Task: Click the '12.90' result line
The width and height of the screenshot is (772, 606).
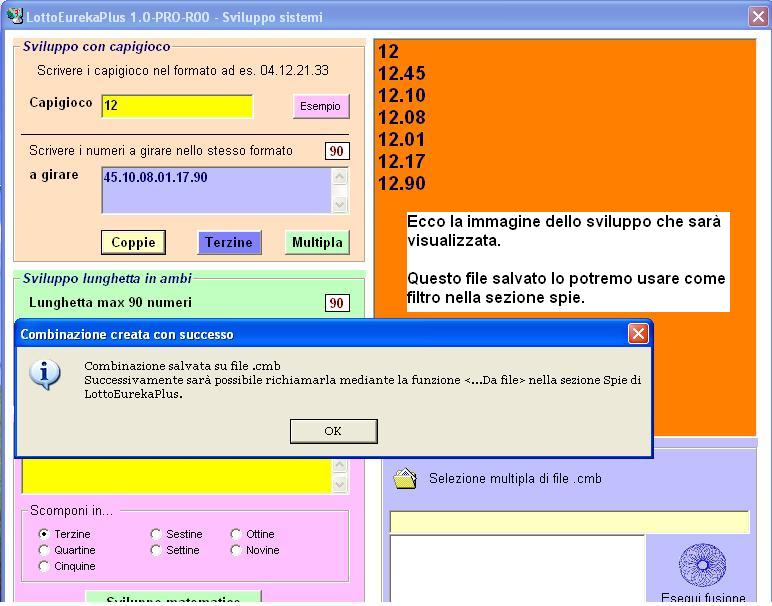Action: point(401,183)
